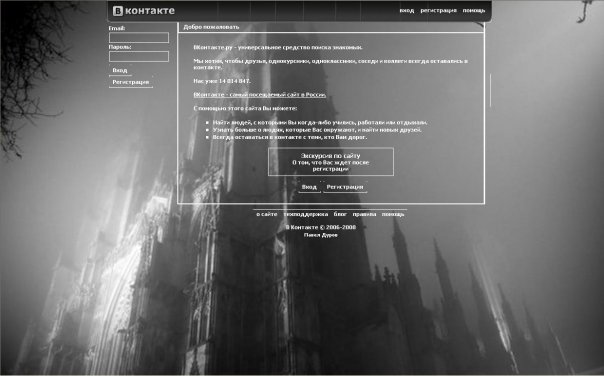Click the 'контакте' wordmark in header

click(150, 11)
